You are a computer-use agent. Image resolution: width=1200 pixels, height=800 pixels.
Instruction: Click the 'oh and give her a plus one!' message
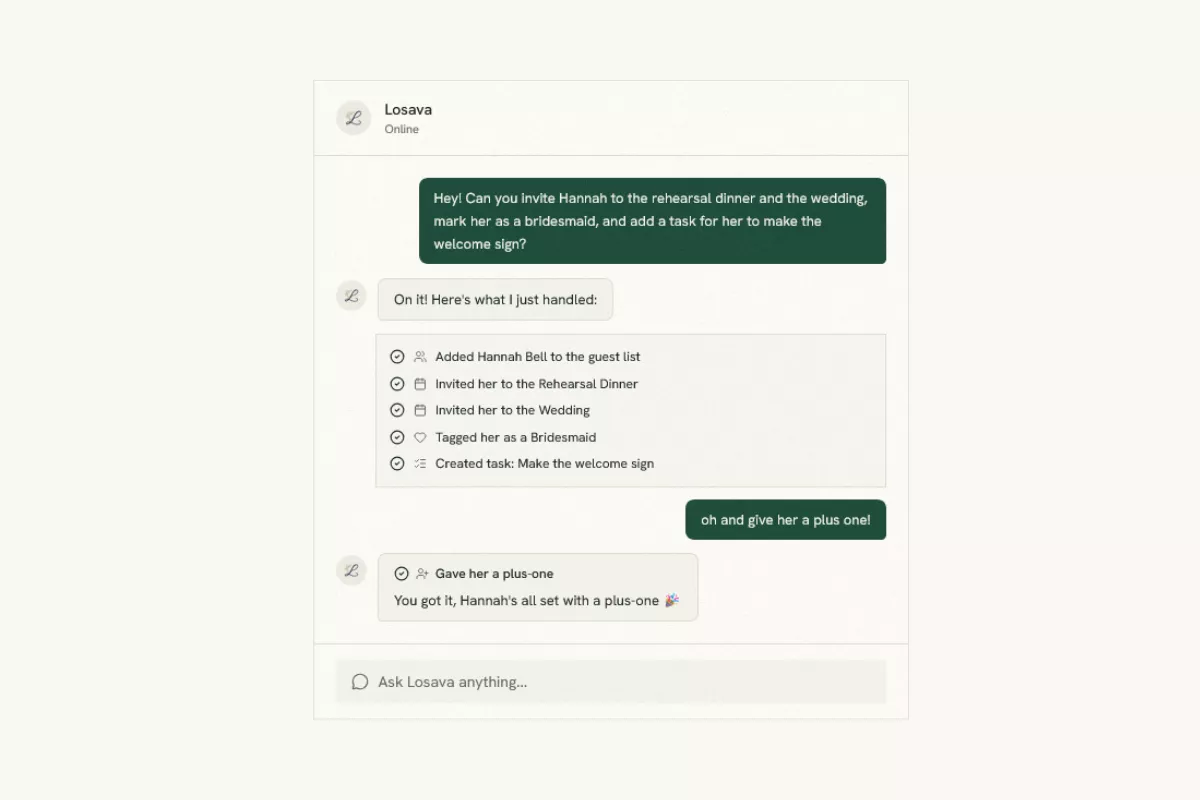coord(786,520)
